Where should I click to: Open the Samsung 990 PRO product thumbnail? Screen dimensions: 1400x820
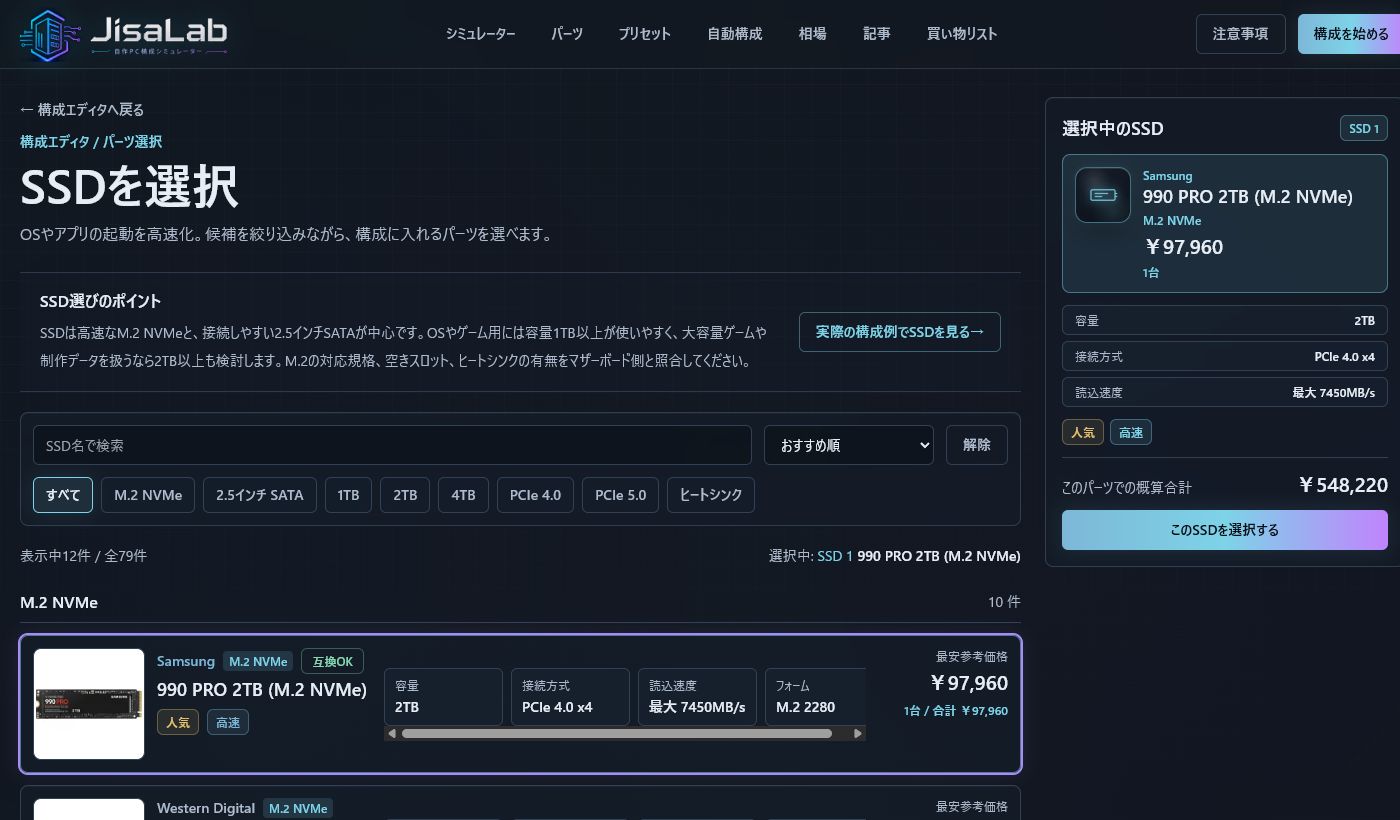click(89, 704)
